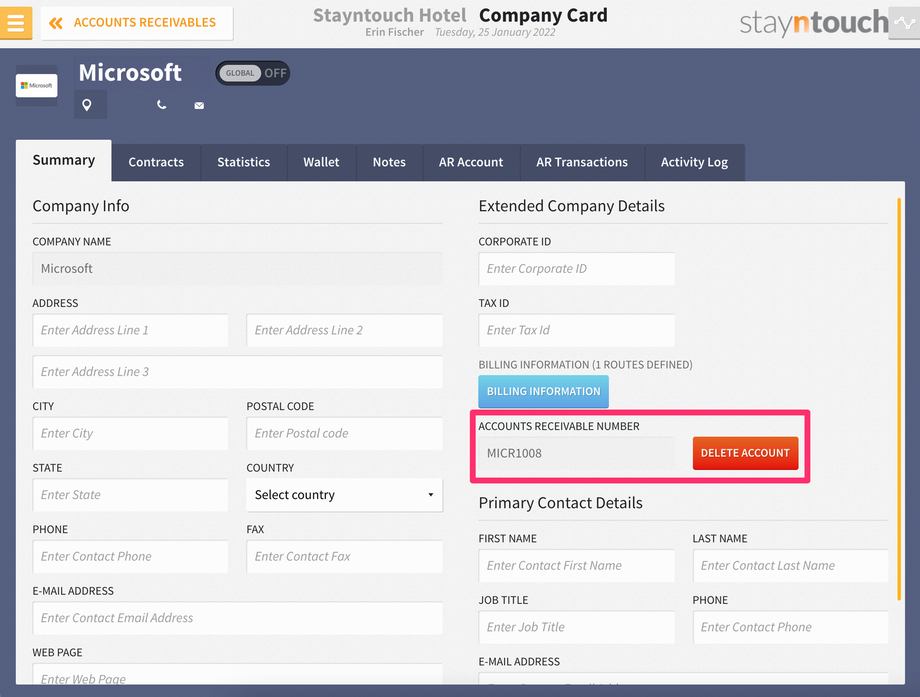This screenshot has width=920, height=697.
Task: Click the Postal Code input field
Action: pyautogui.click(x=344, y=434)
